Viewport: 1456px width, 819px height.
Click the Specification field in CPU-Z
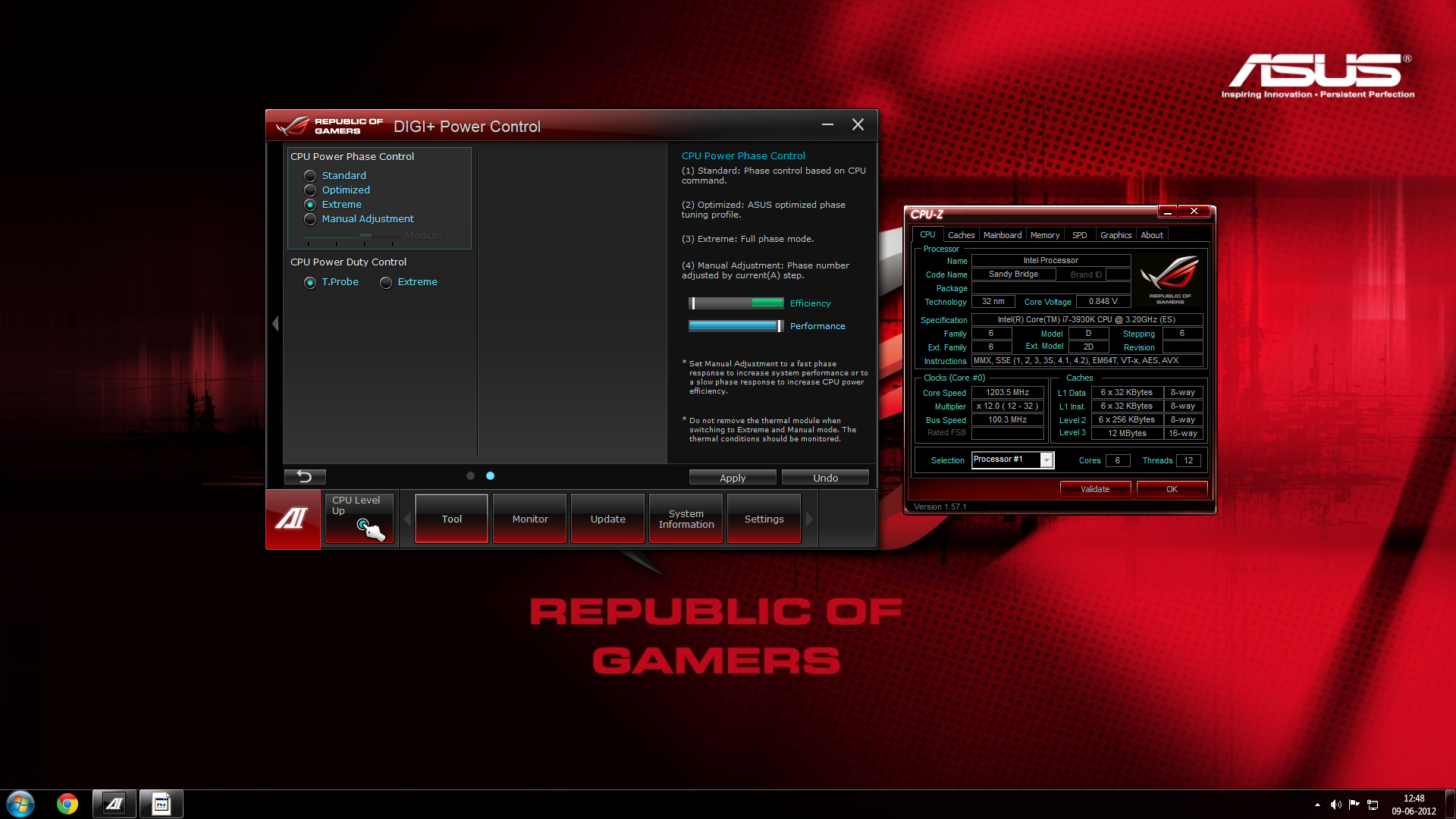click(x=1087, y=319)
